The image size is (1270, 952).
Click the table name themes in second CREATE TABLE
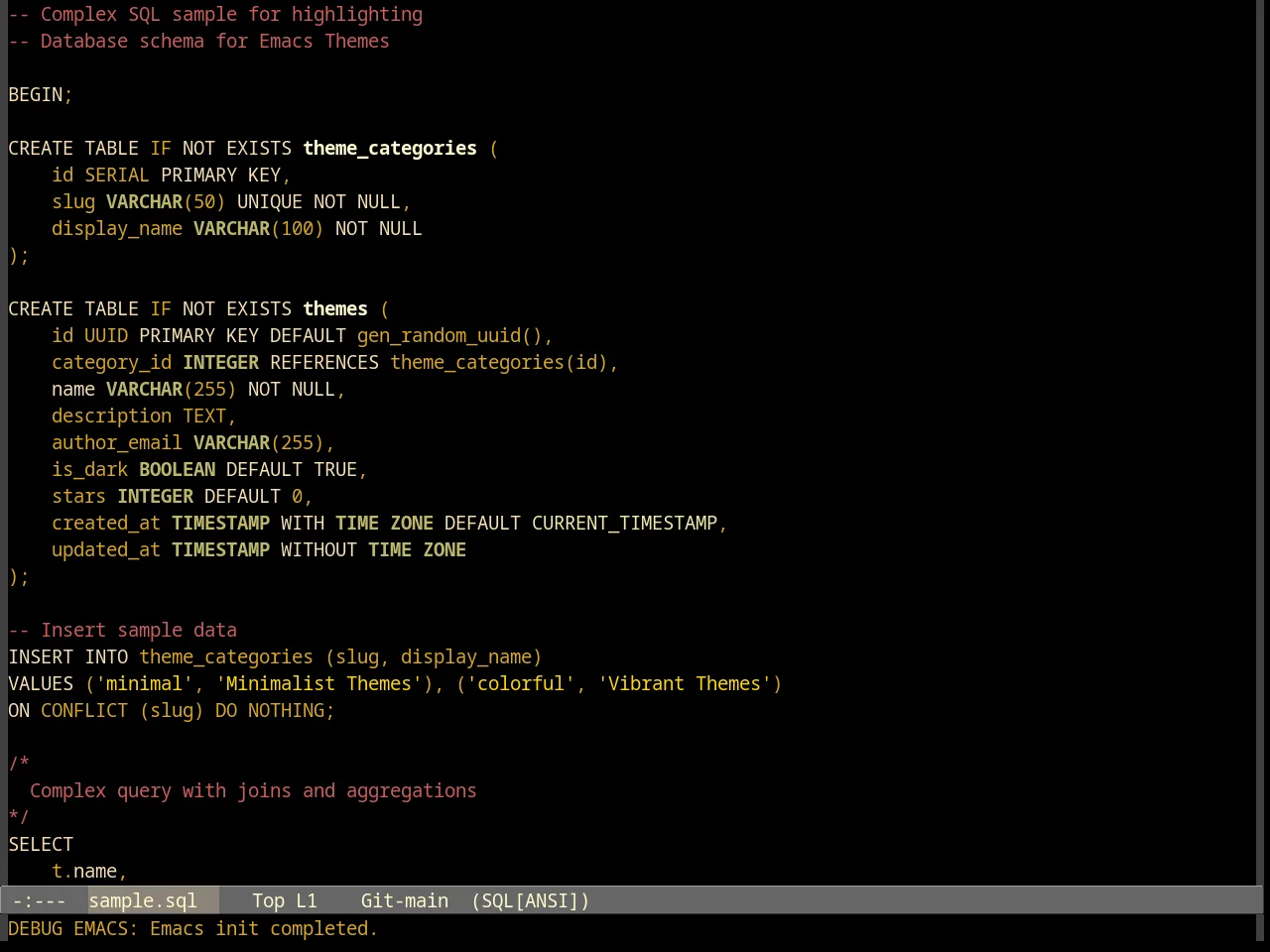tap(335, 308)
